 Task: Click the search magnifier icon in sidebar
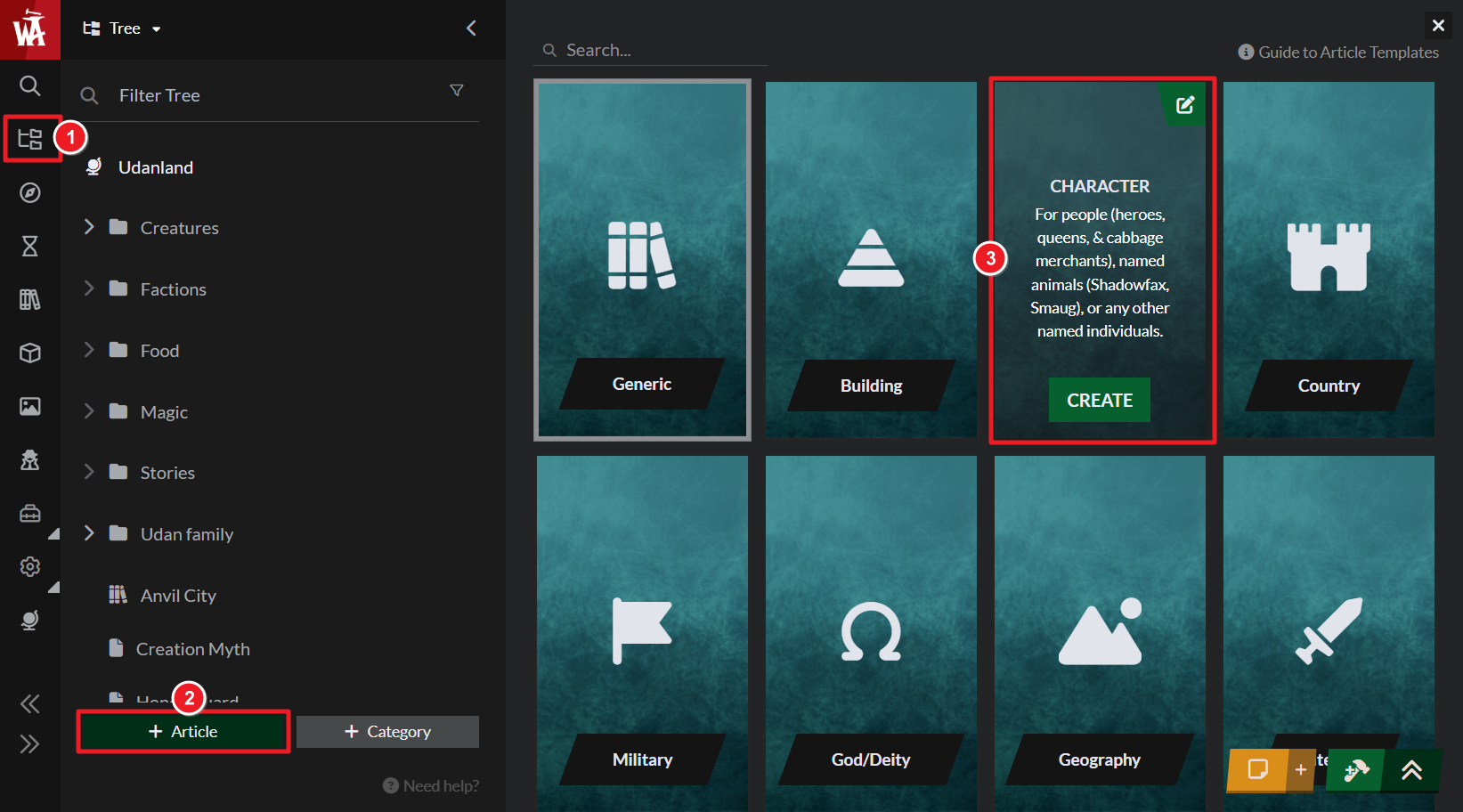point(29,85)
